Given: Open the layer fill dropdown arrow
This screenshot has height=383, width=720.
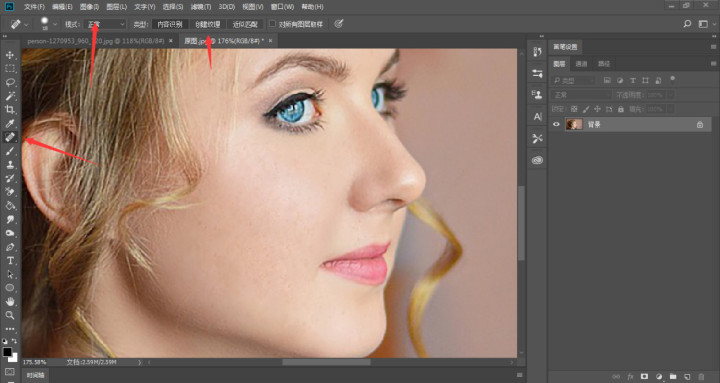Looking at the screenshot, I should (671, 109).
